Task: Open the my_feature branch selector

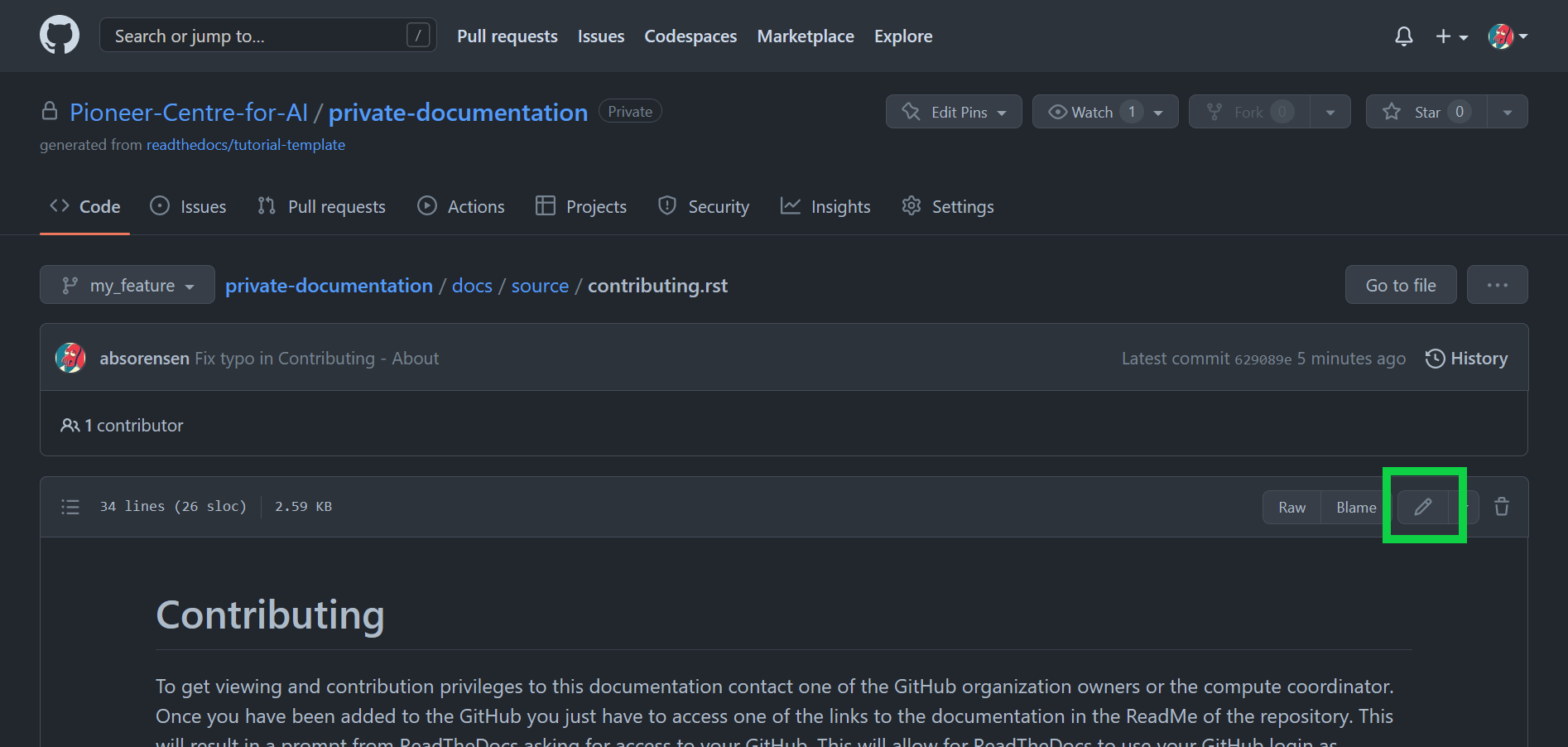Action: tap(127, 285)
